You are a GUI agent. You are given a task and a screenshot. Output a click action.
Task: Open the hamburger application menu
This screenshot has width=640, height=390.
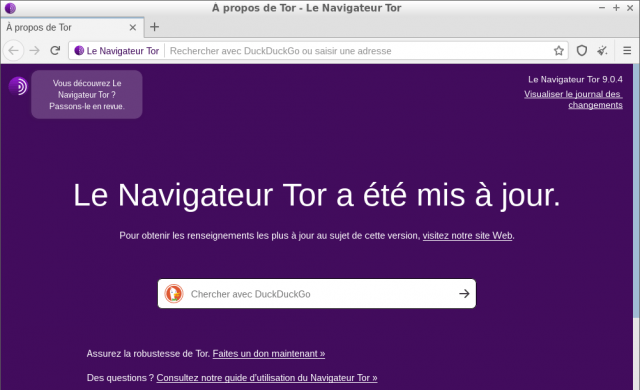click(627, 51)
